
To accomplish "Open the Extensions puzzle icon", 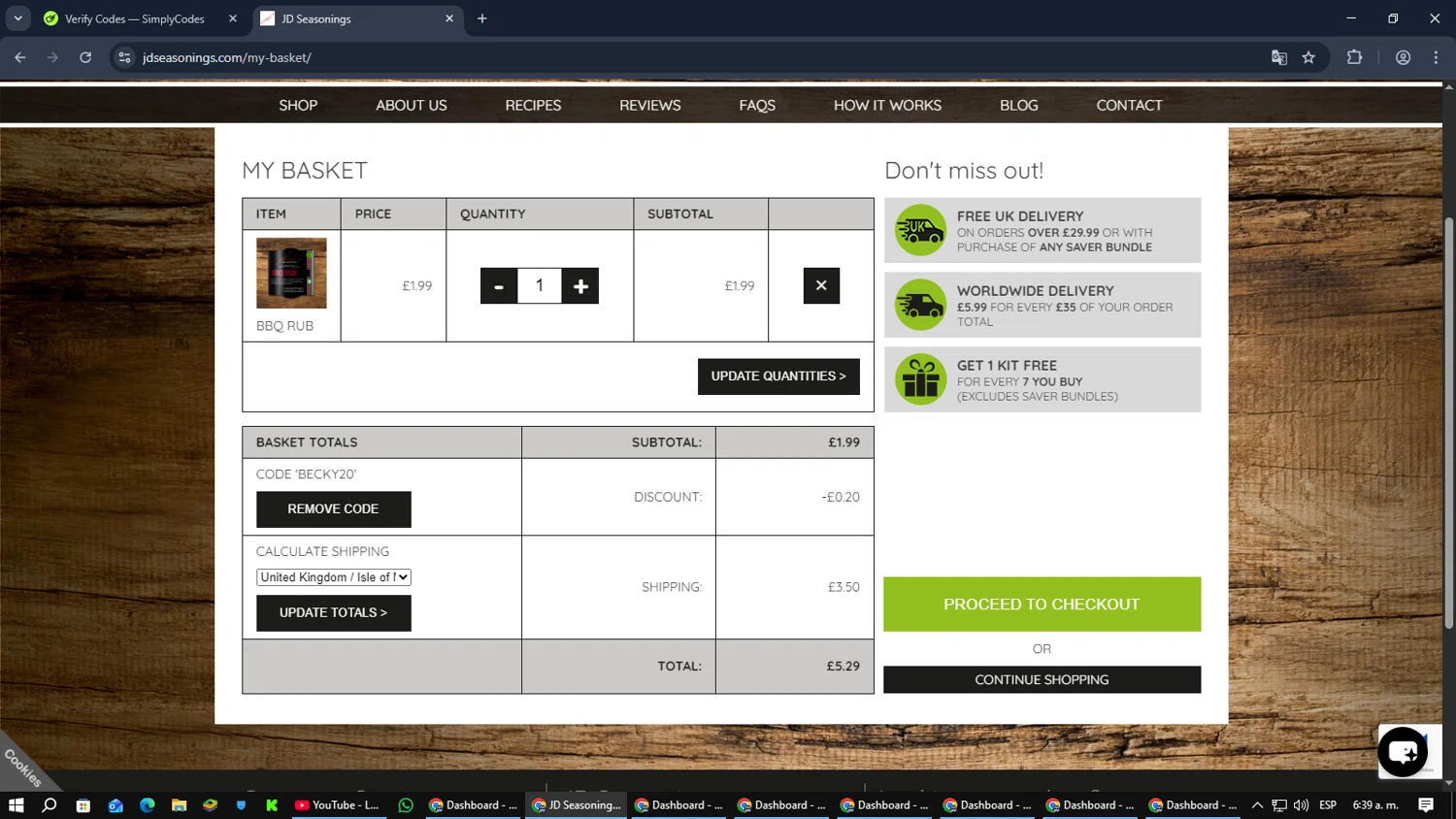I will click(1355, 57).
